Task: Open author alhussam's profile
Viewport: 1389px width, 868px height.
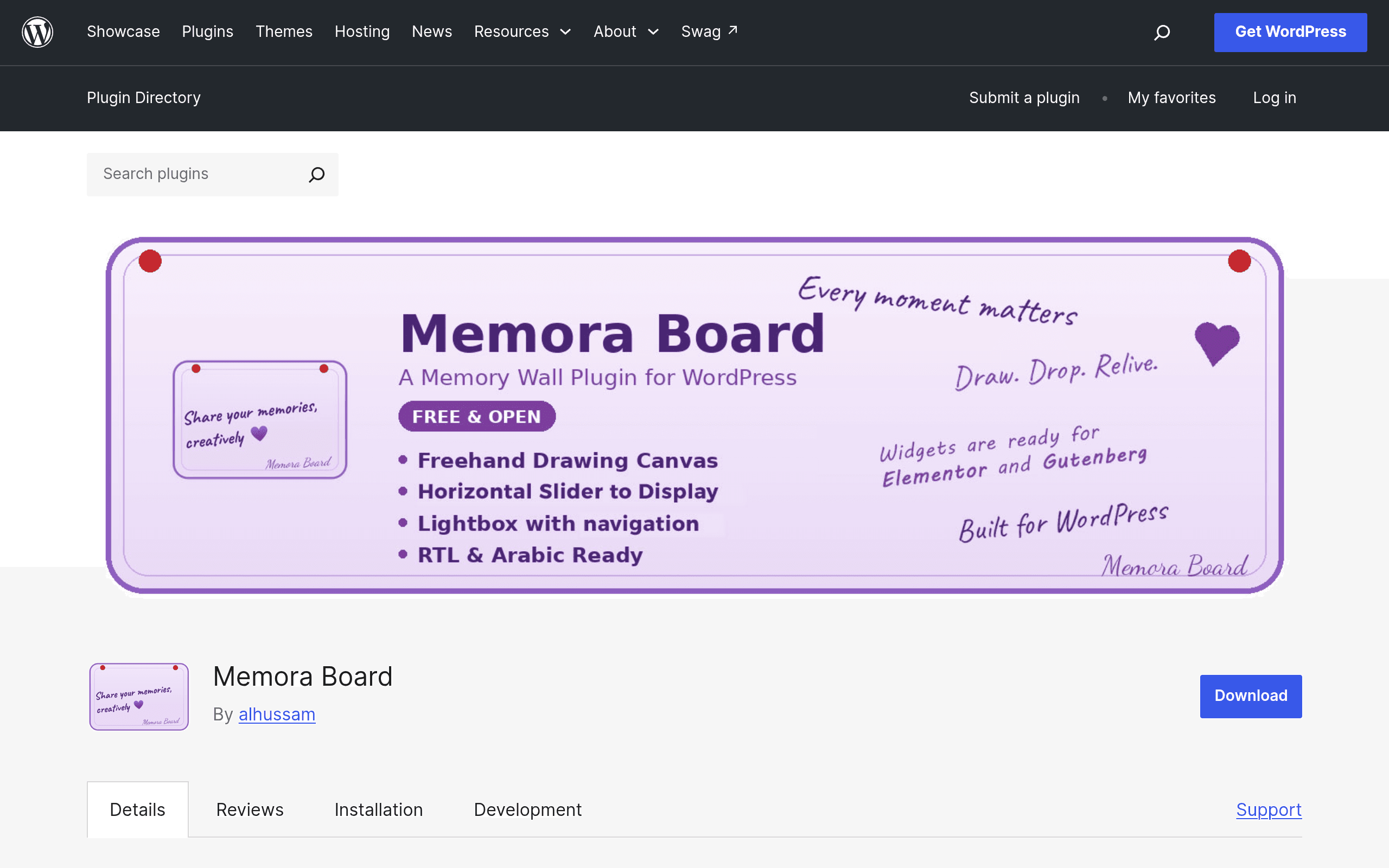Action: pos(277,714)
